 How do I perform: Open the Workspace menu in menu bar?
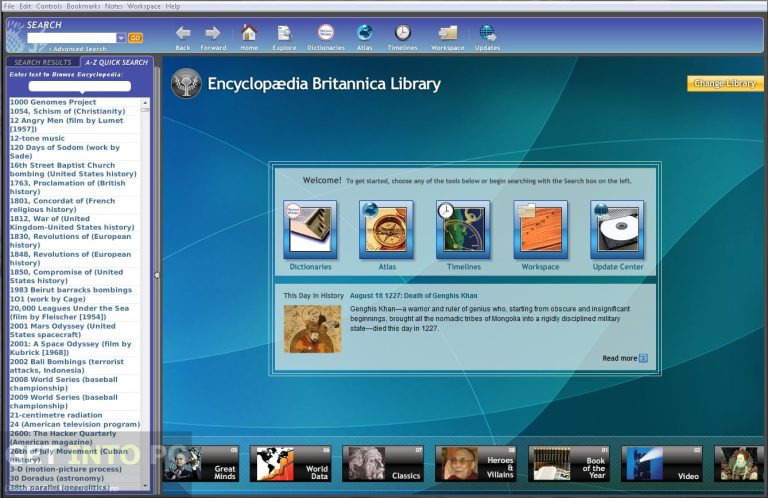click(144, 6)
